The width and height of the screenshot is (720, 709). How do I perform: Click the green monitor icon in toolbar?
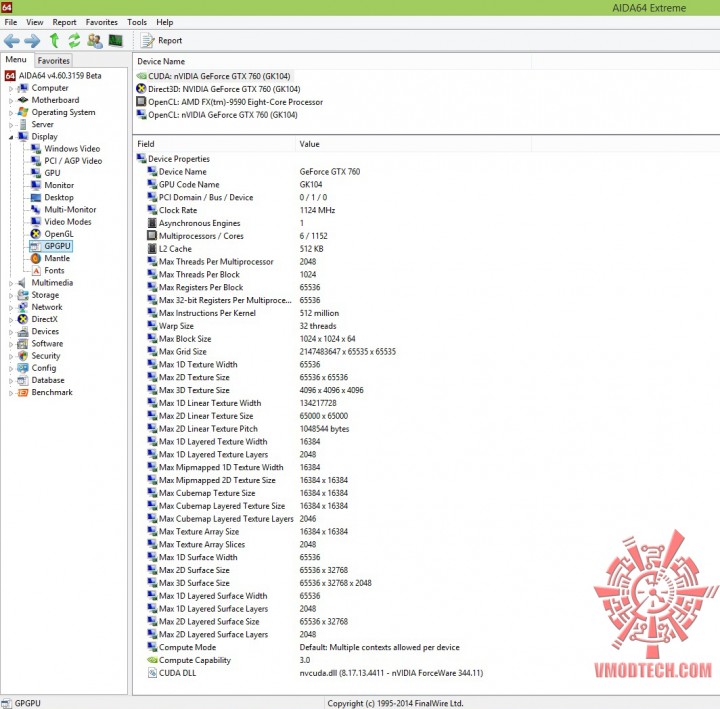[115, 40]
